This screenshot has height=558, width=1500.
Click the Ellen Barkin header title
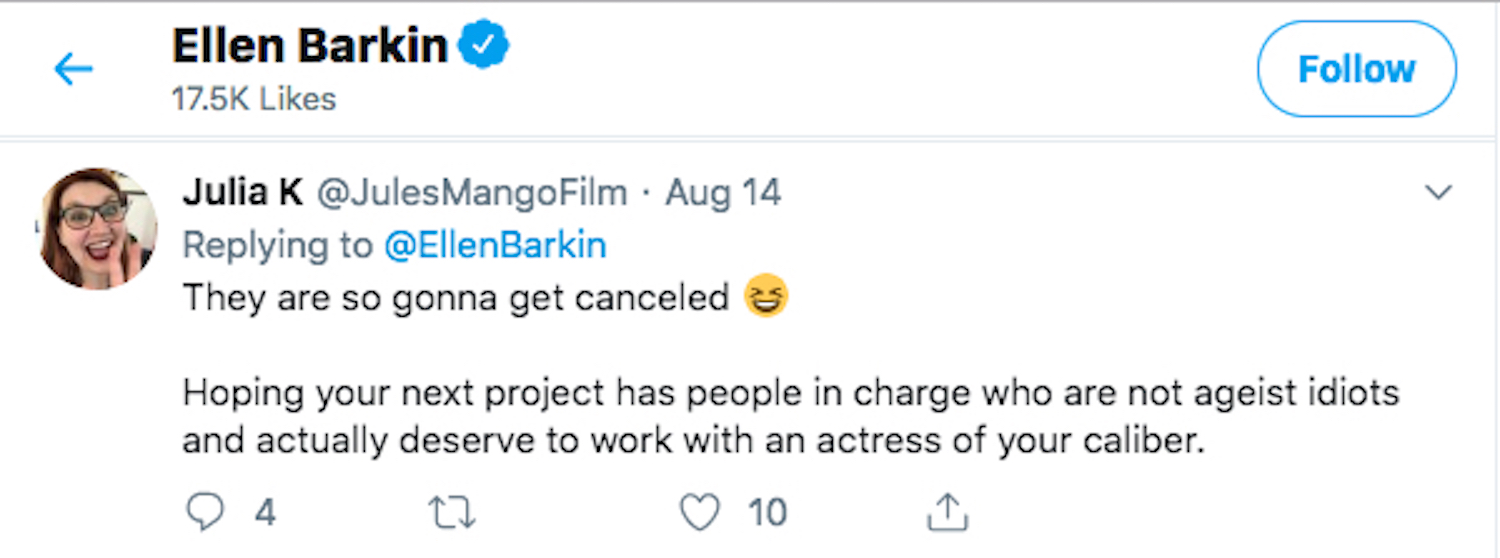(x=310, y=46)
